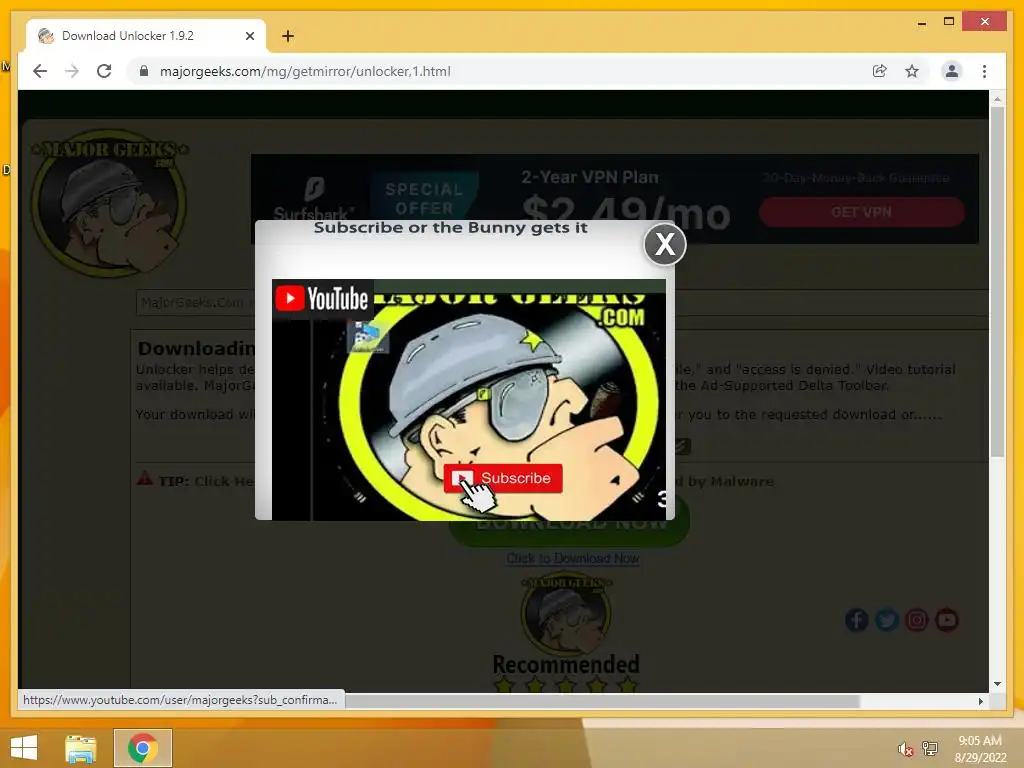Click the Downloading heading text

[196, 348]
